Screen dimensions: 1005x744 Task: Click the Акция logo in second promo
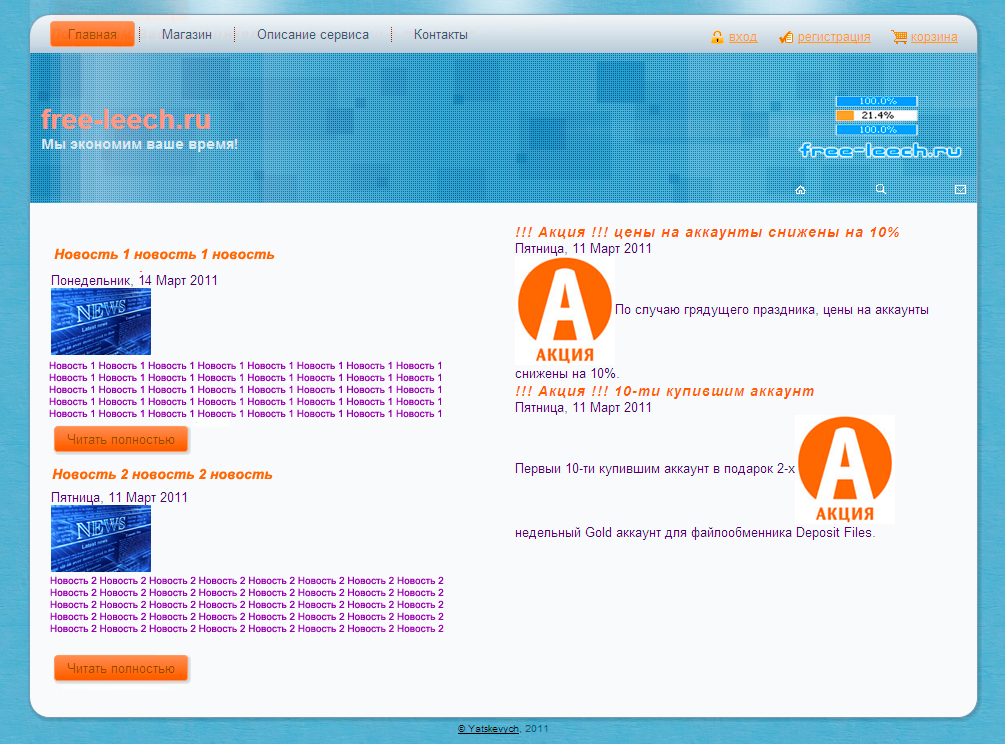pos(845,470)
